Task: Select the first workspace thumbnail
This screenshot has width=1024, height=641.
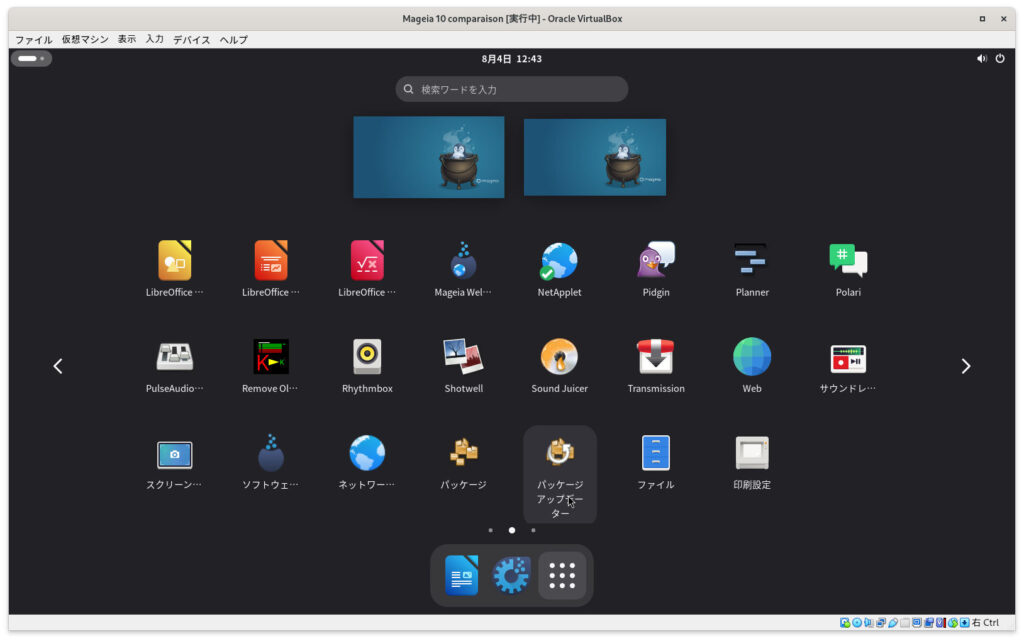Action: pos(428,157)
